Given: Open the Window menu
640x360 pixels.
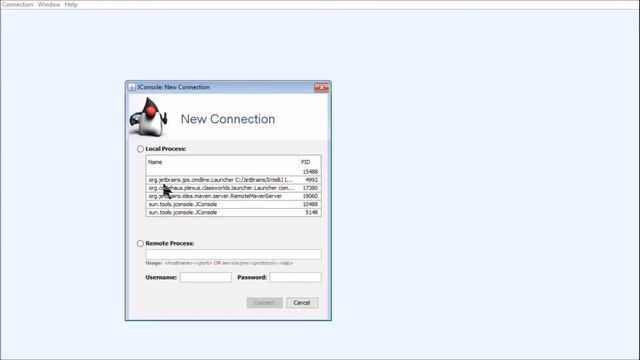Looking at the screenshot, I should point(49,4).
